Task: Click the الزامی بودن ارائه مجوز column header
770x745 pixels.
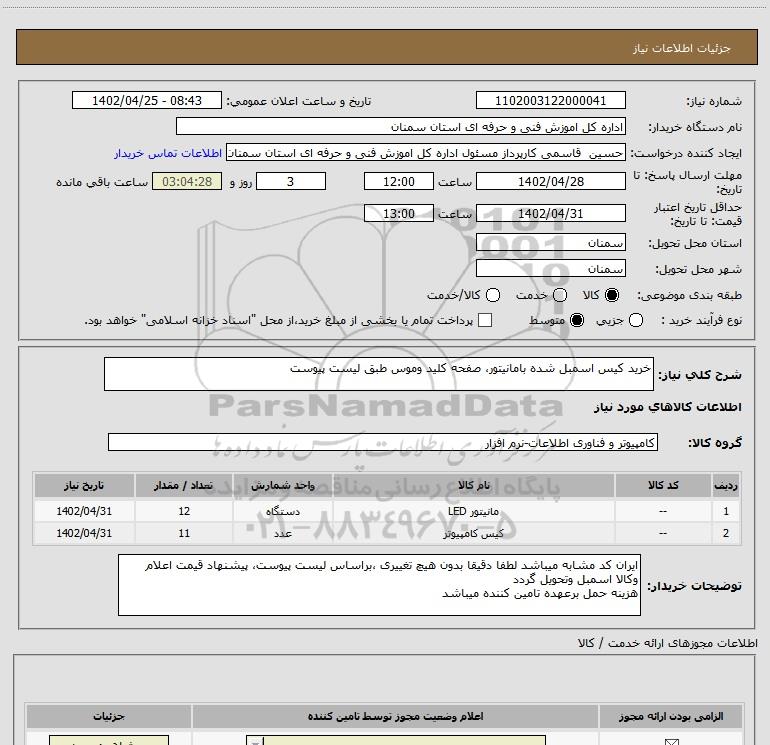Action: (671, 717)
